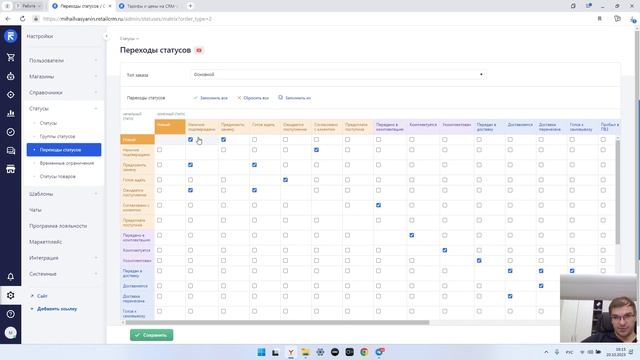
Task: Open the orders cart icon in sidebar
Action: [x=11, y=57]
